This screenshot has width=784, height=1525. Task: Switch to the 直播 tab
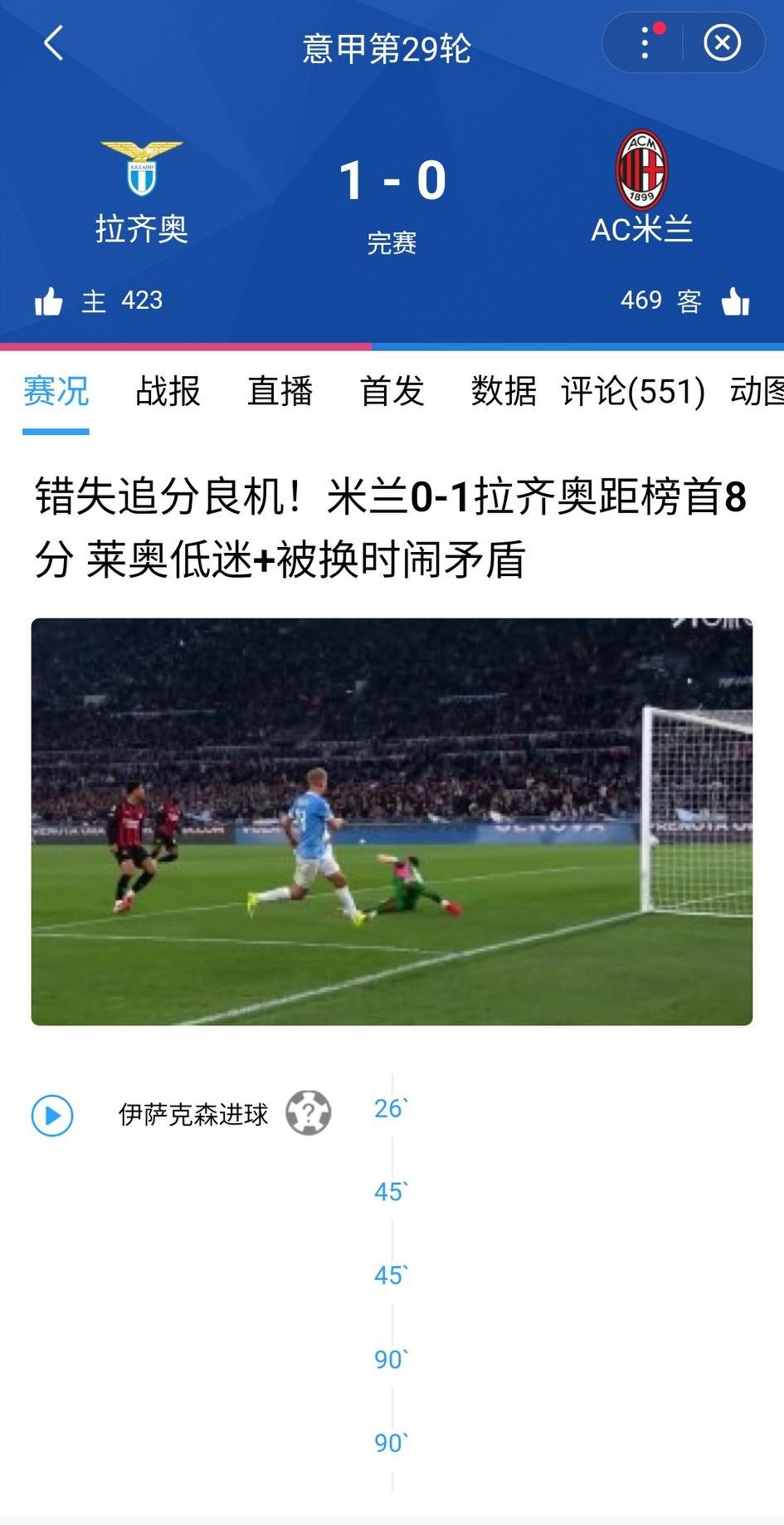(x=280, y=391)
